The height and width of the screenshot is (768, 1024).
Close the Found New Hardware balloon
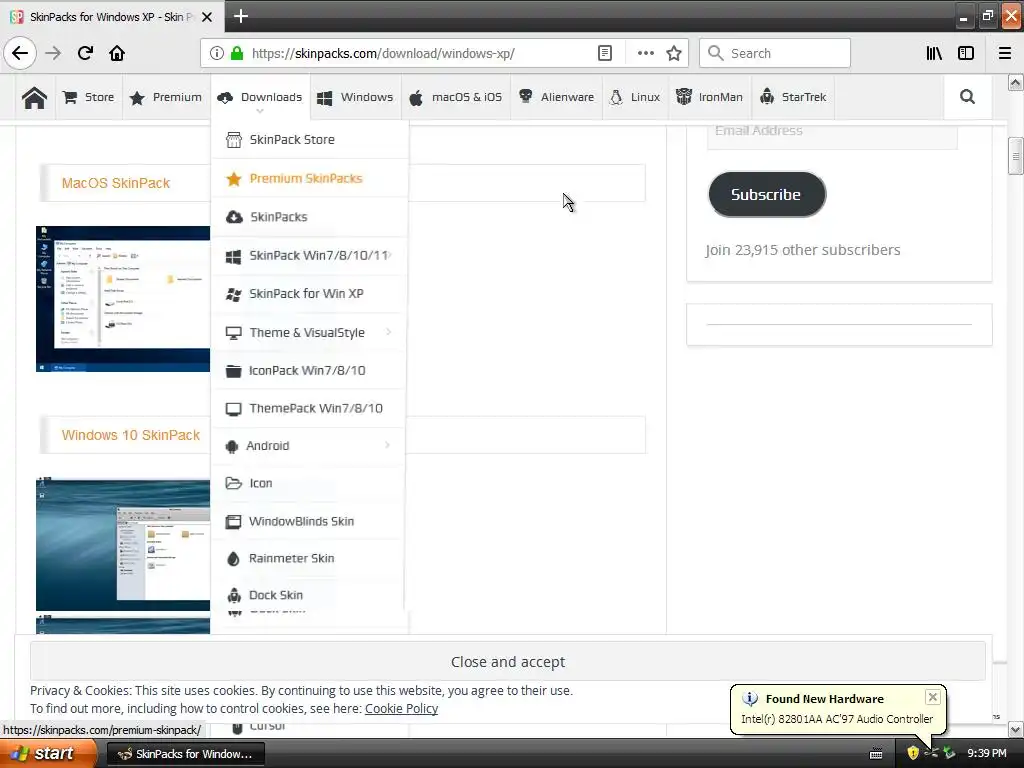point(933,697)
